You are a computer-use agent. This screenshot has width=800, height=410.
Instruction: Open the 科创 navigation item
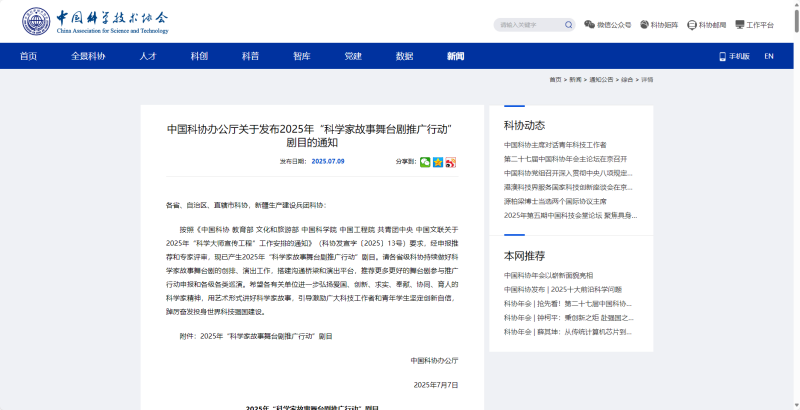[x=199, y=56]
